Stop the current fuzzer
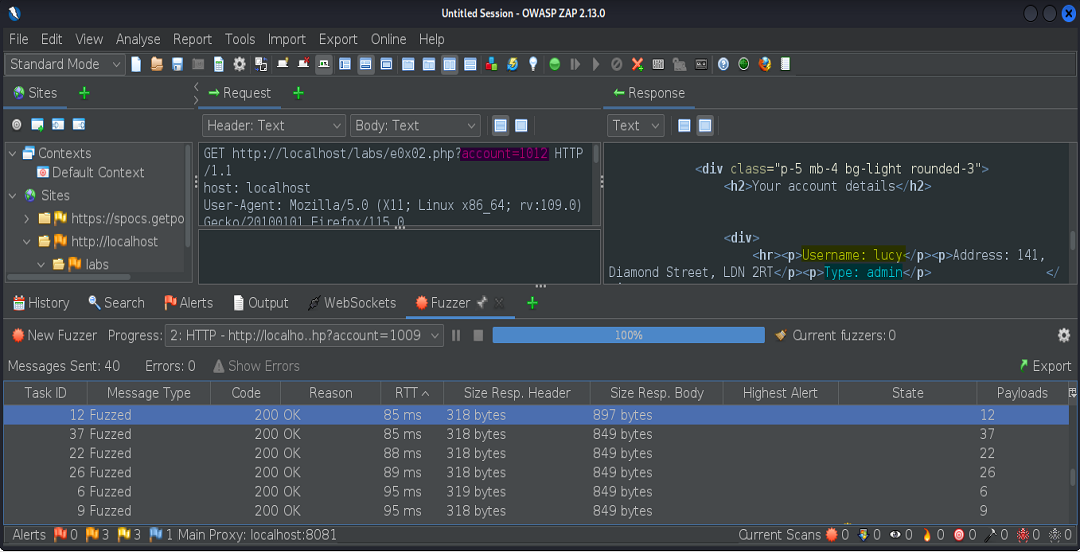The width and height of the screenshot is (1080, 553). 477,335
